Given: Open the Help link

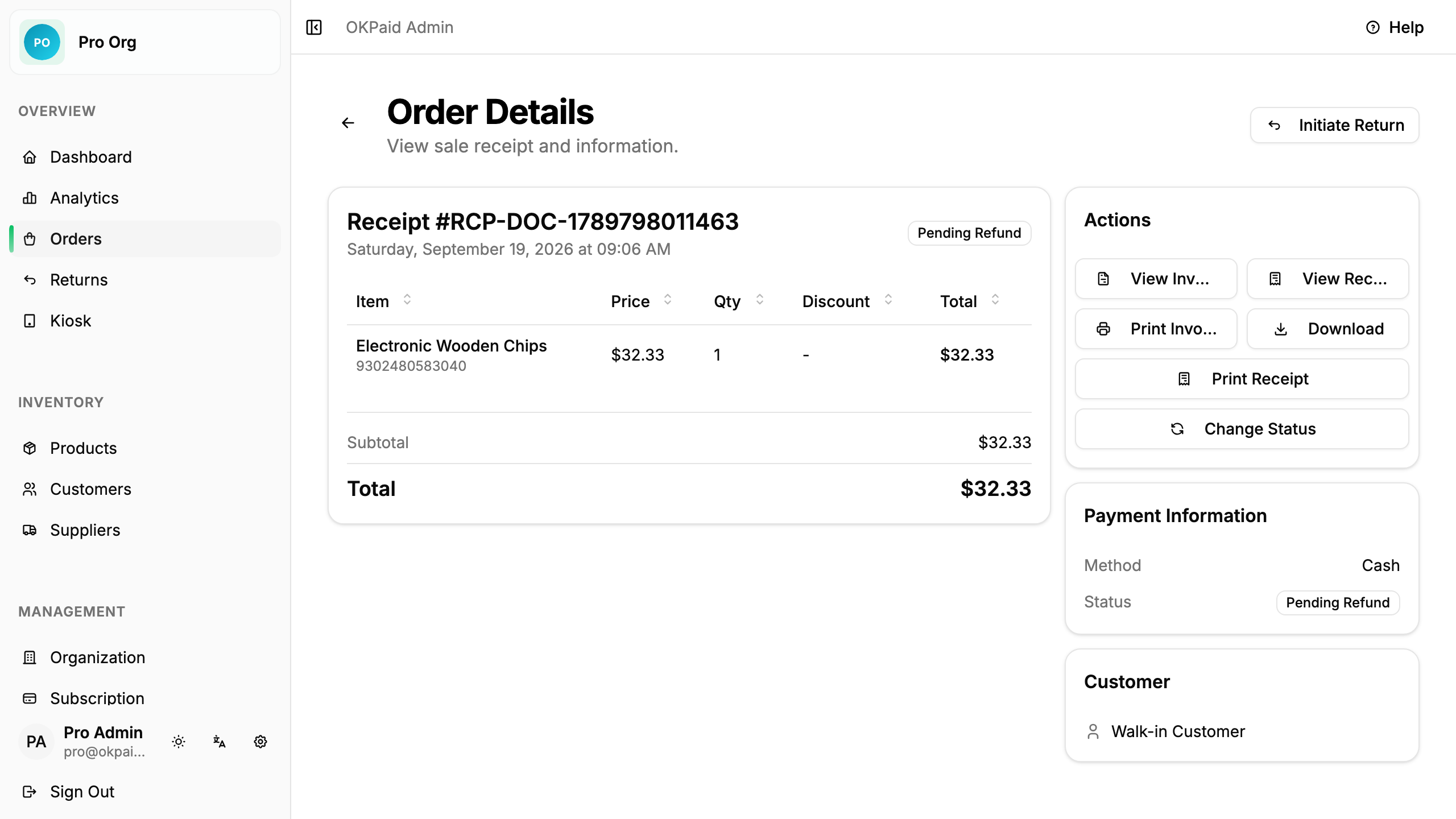Looking at the screenshot, I should pos(1395,27).
